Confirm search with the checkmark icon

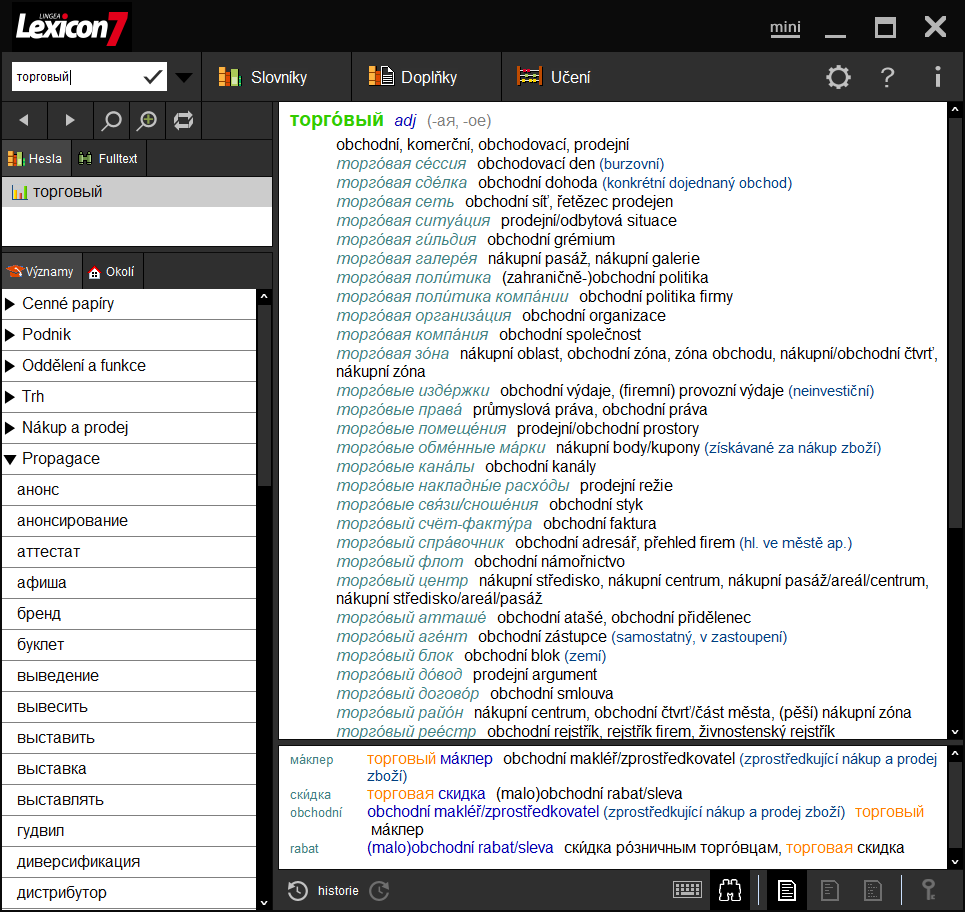pyautogui.click(x=153, y=77)
